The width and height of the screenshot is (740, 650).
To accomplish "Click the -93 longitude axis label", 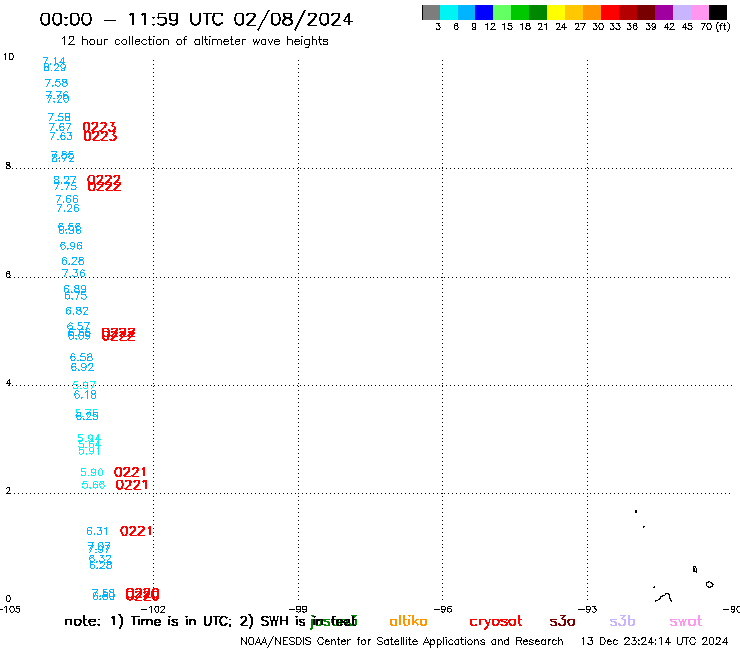I will [x=588, y=609].
